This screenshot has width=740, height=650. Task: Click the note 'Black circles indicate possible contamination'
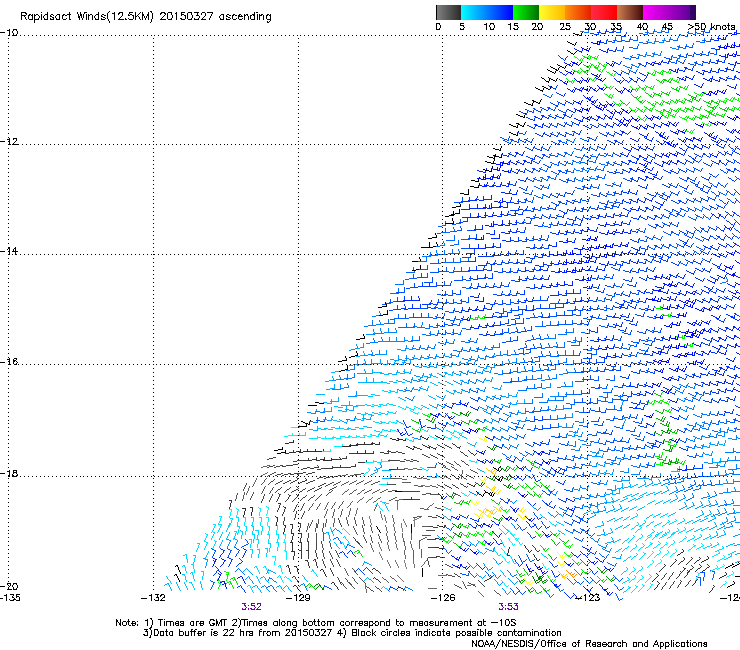click(x=456, y=633)
